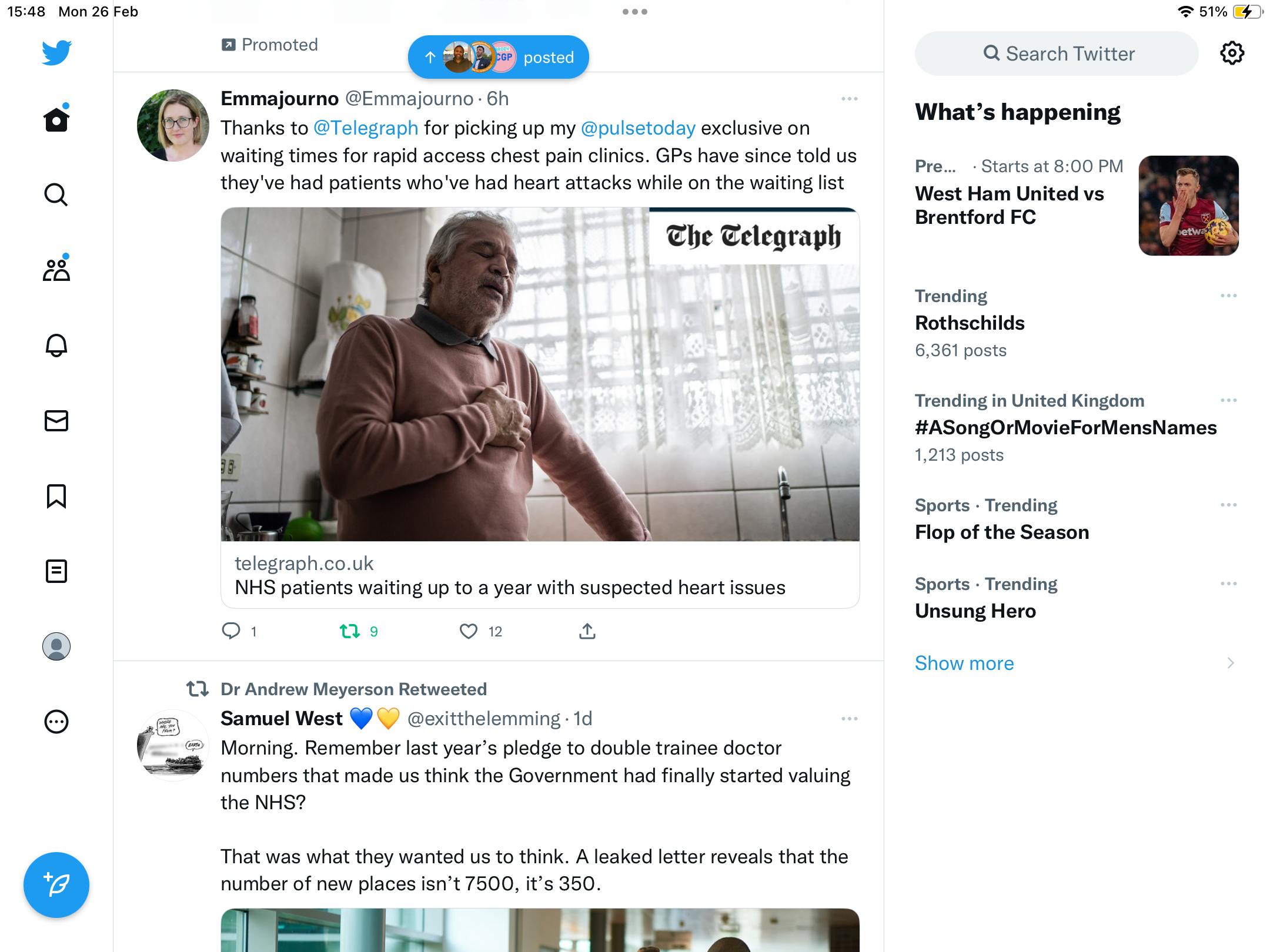Open more options on Samuel West's tweet
The height and width of the screenshot is (952, 1270).
point(849,719)
